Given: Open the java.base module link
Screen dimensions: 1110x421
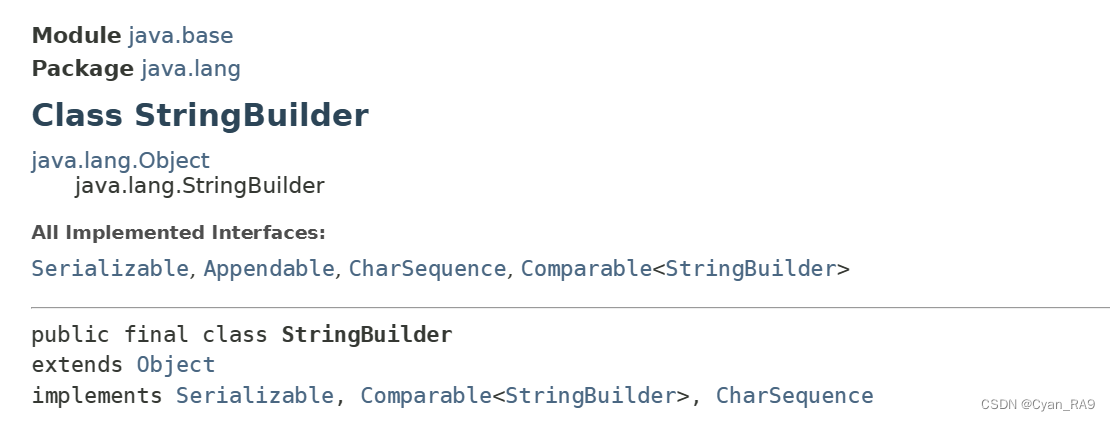Looking at the screenshot, I should click(181, 35).
